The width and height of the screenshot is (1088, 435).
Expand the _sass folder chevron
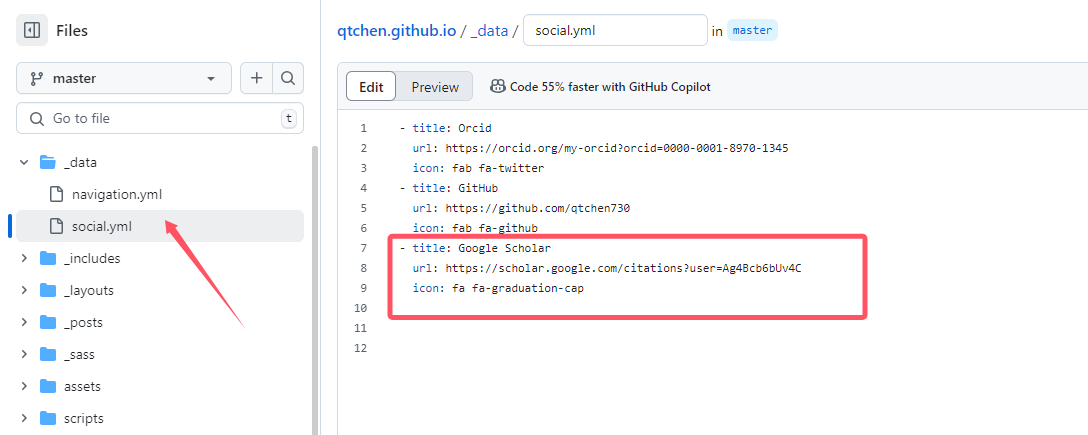[24, 354]
